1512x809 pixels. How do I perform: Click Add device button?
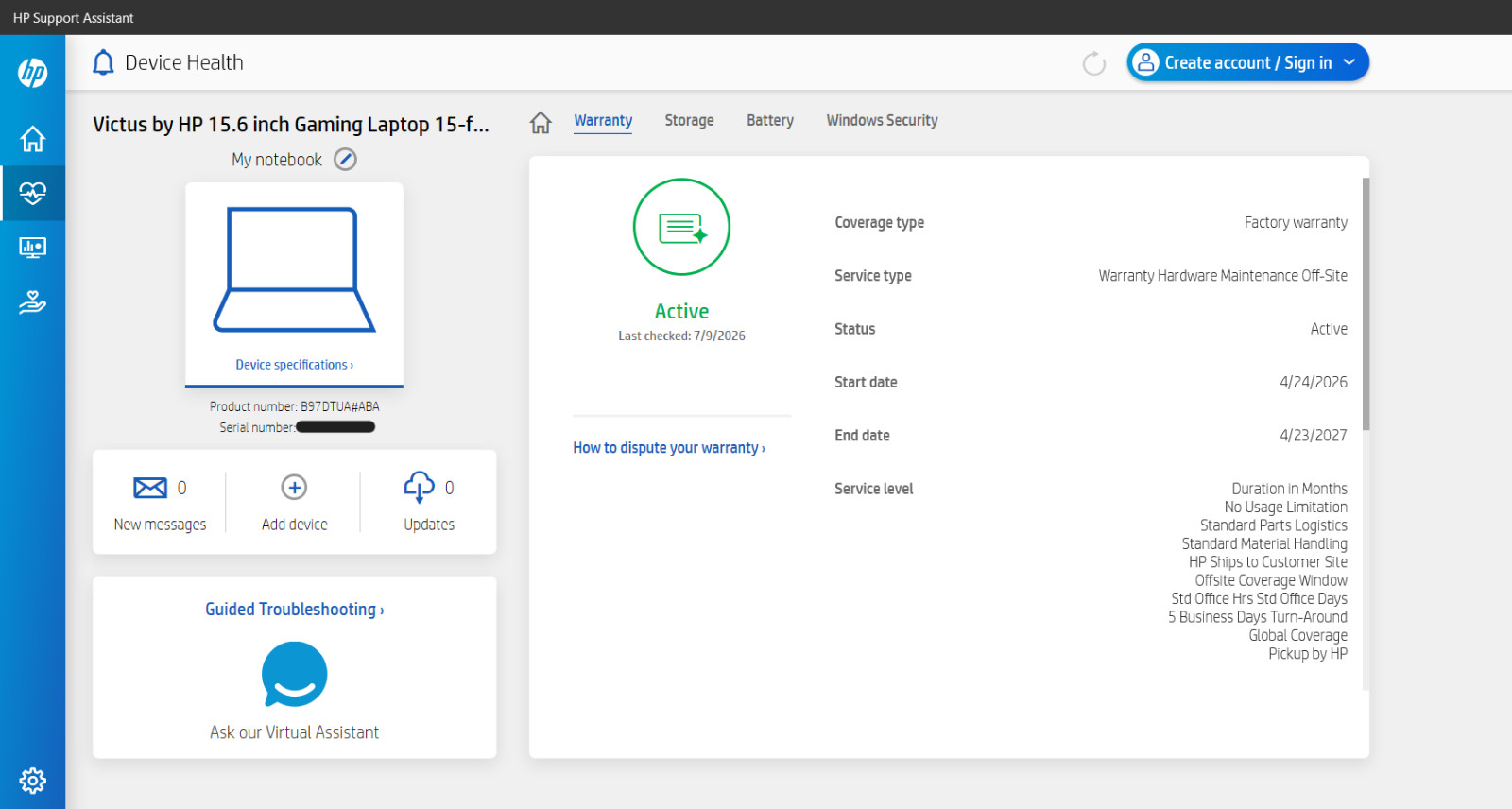(294, 504)
